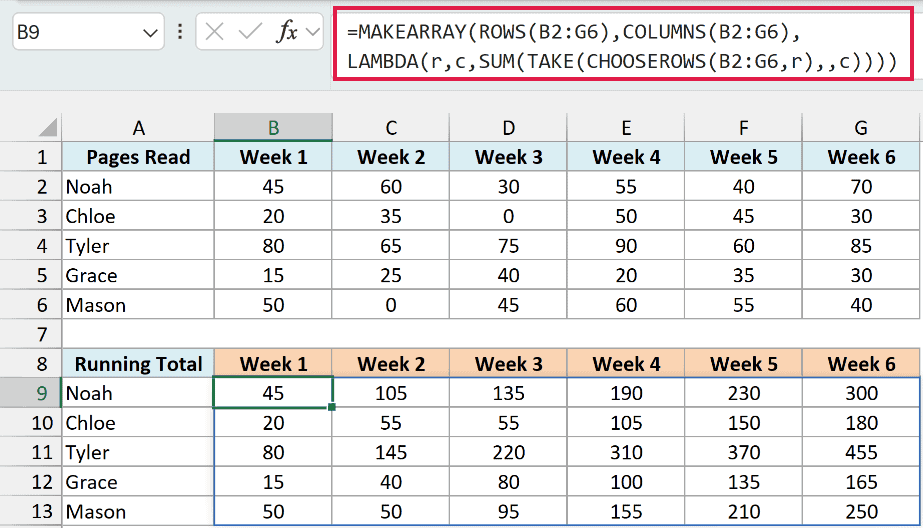Click 'Tyler' name in row 11
This screenshot has height=528, width=923.
(x=87, y=452)
